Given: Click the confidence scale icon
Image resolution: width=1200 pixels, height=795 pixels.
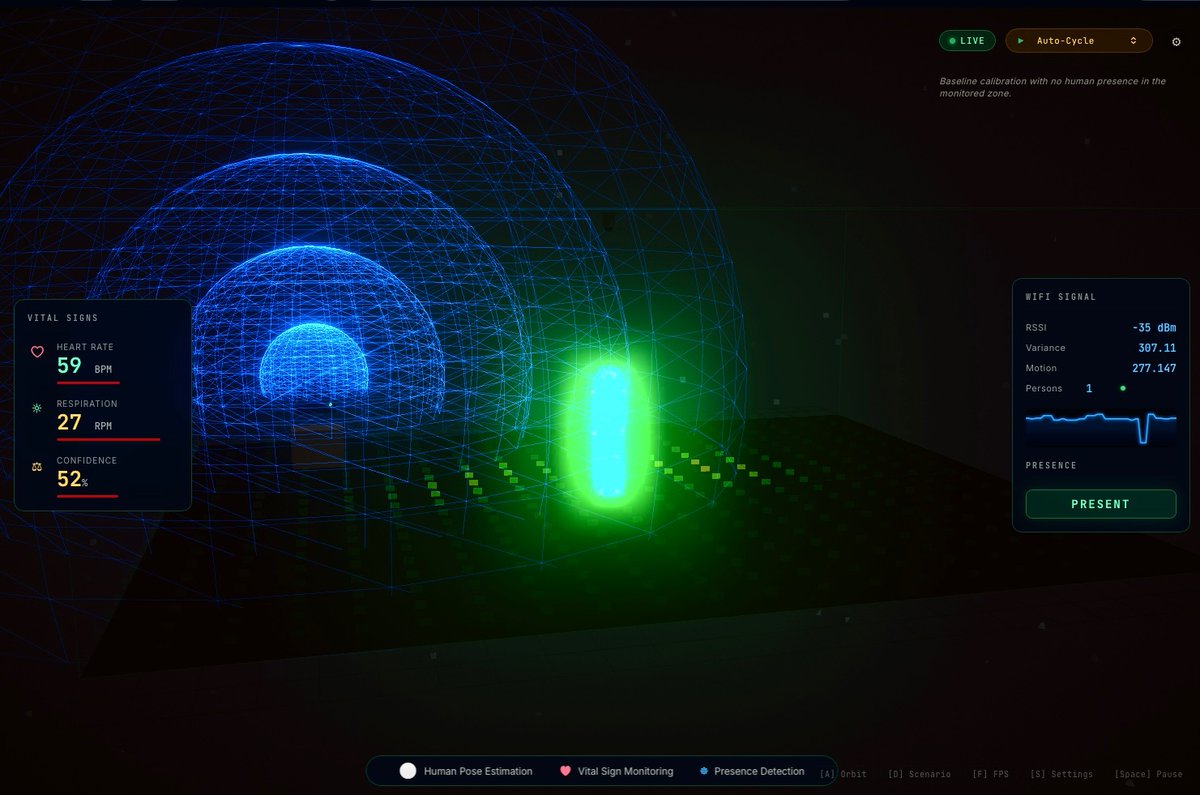Looking at the screenshot, I should [38, 466].
